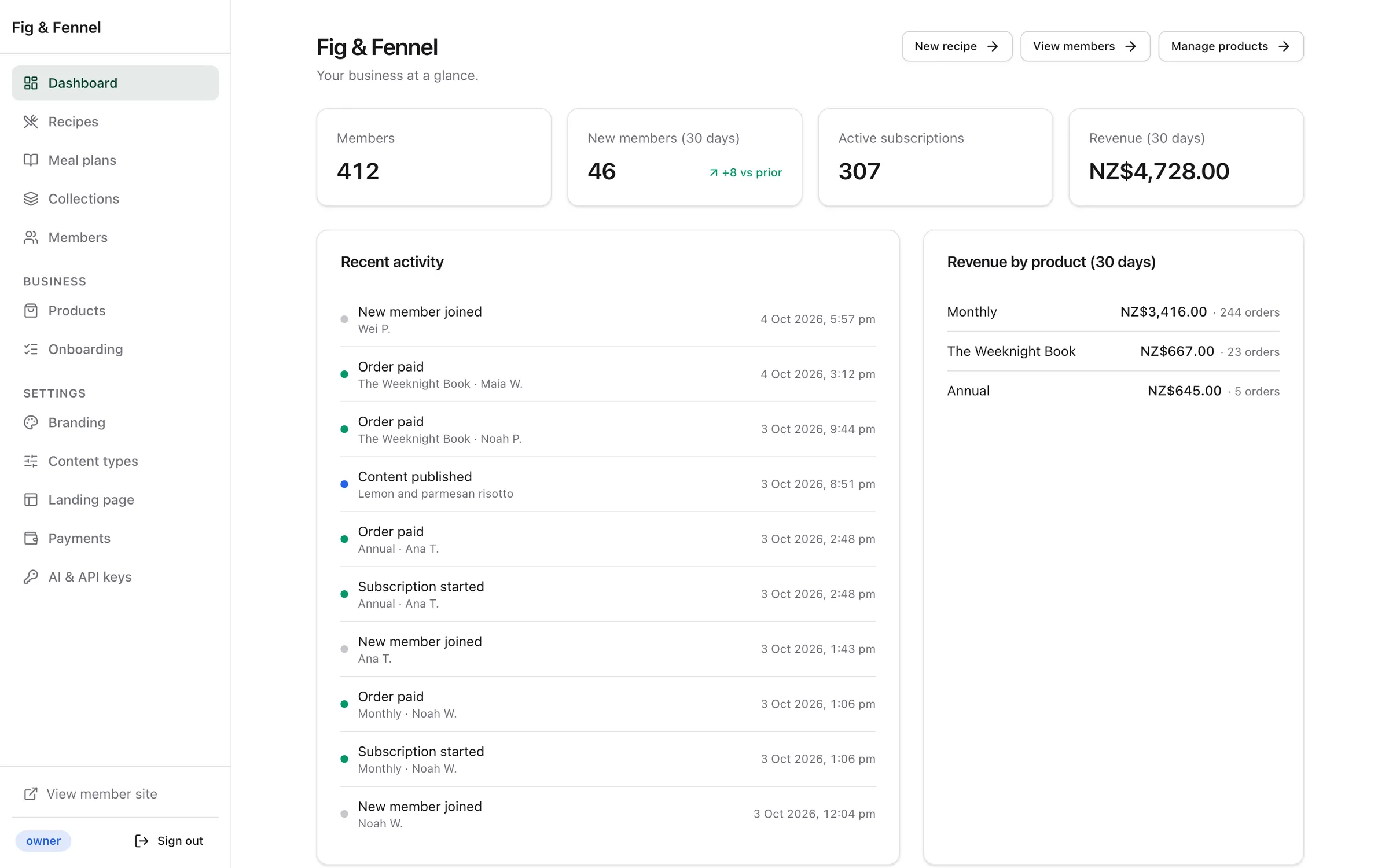Click the Recipes utensils icon
Screen dimensions: 1389x868
click(x=31, y=122)
